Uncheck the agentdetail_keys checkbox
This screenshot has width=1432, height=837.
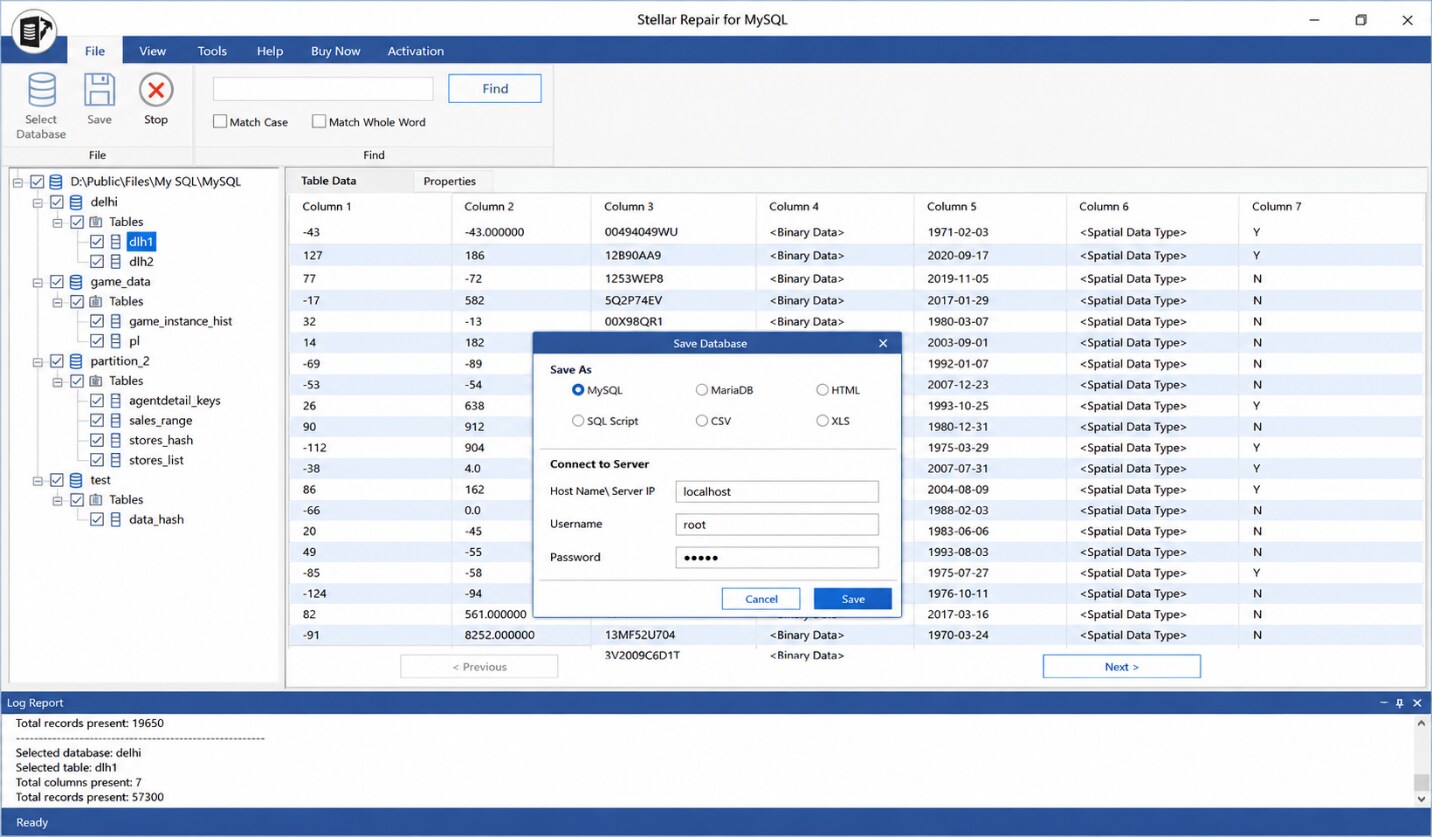(x=97, y=400)
